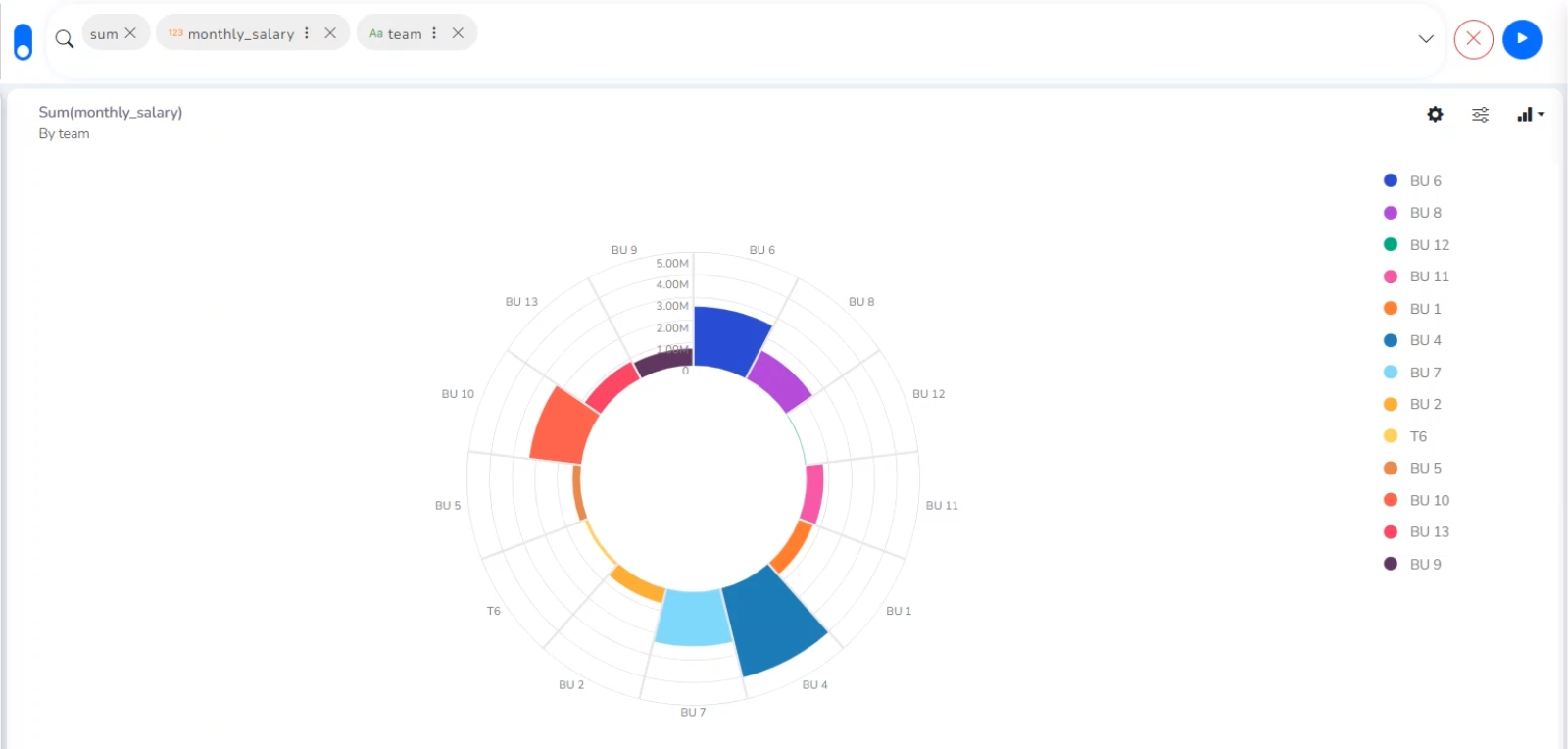Click the monthly_salary chip label

[240, 34]
